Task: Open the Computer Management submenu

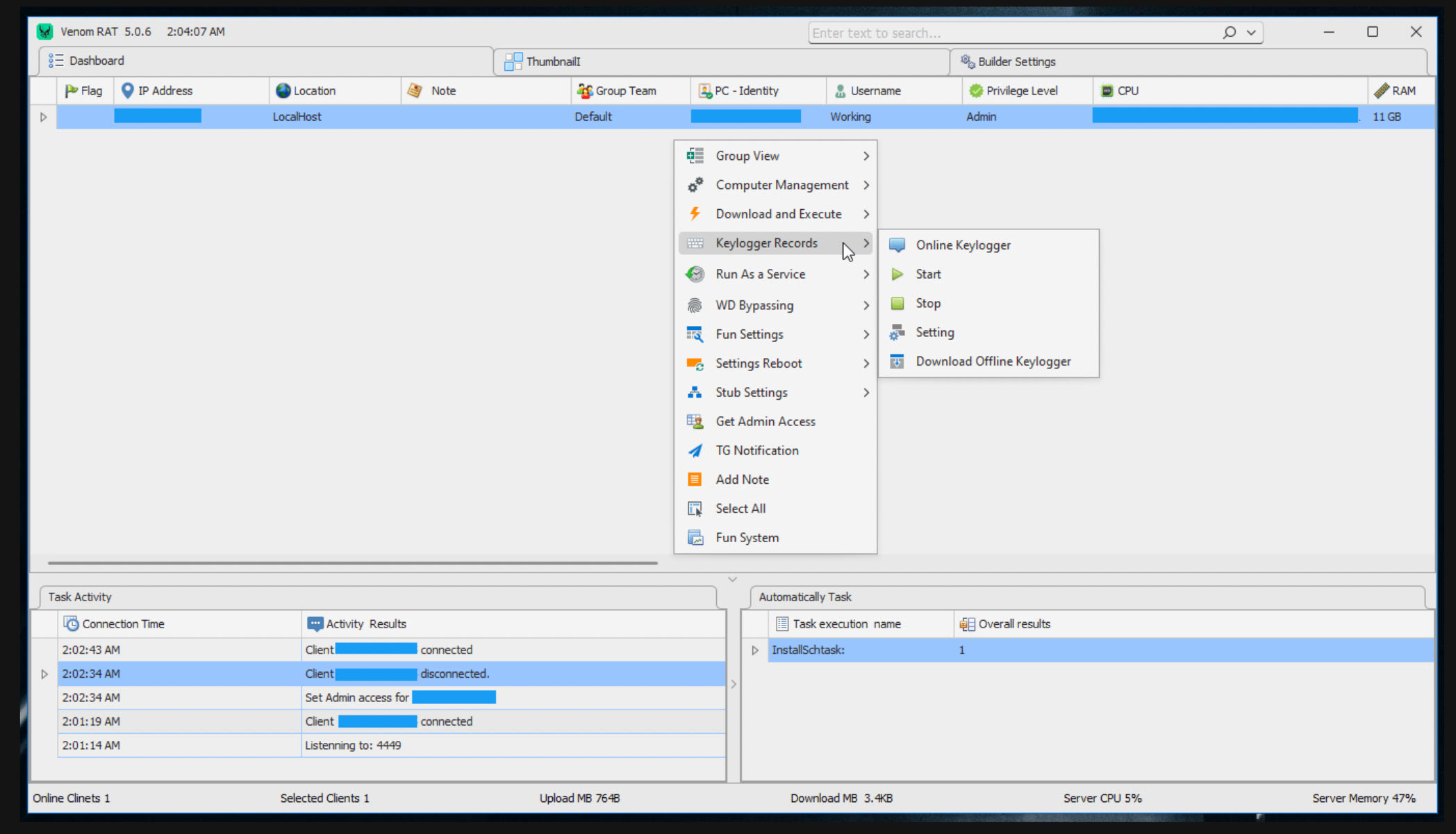Action: 781,185
